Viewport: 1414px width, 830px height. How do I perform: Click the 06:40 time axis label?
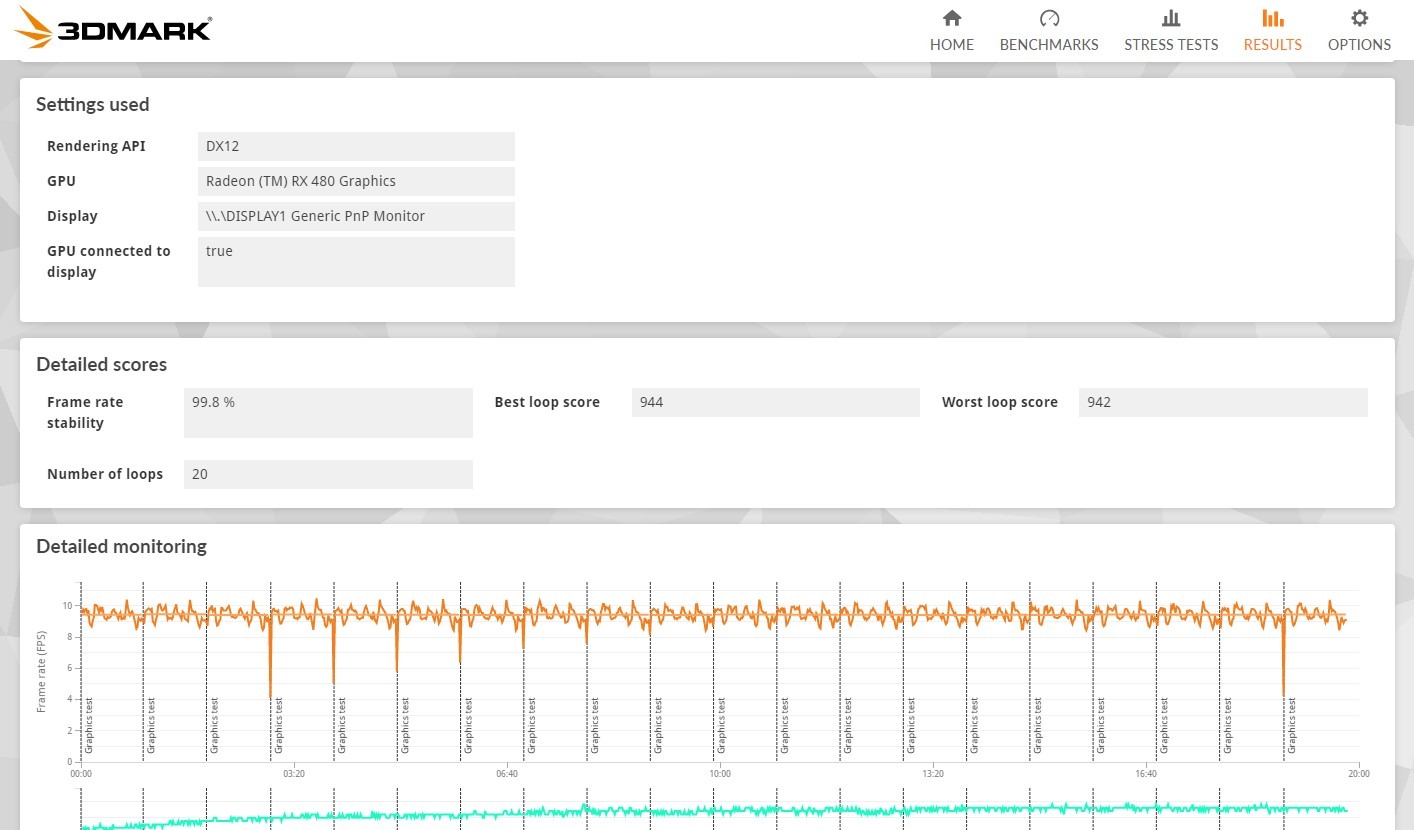[507, 774]
